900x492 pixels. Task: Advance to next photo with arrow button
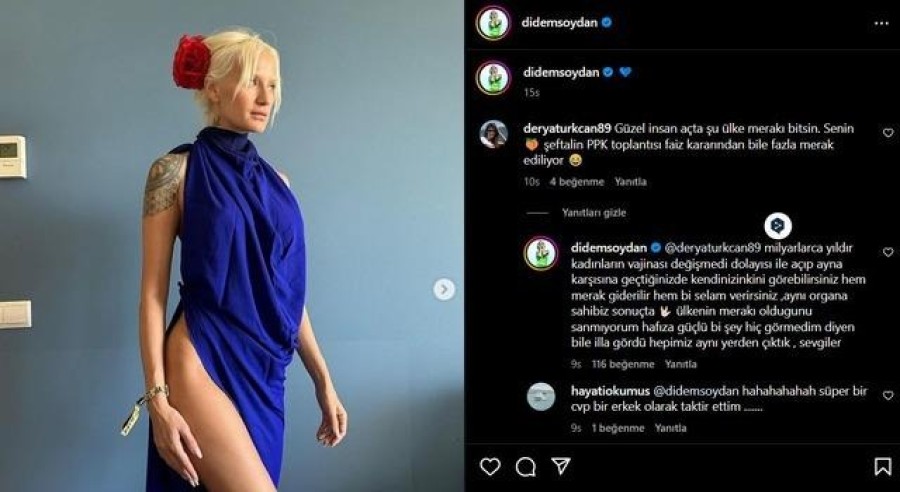444,289
